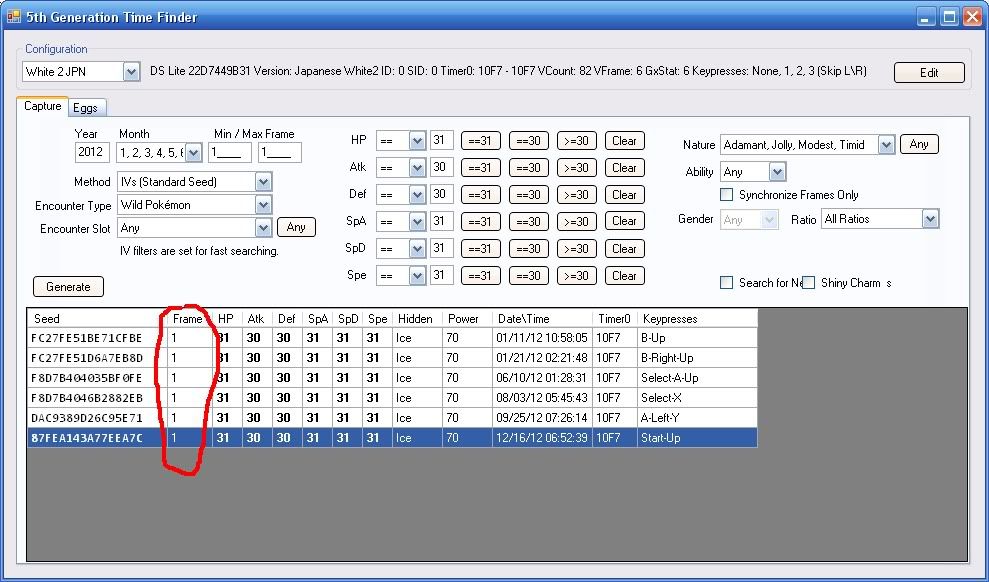Open the Ratio All Ratios dropdown
The height and width of the screenshot is (582, 989).
click(930, 219)
